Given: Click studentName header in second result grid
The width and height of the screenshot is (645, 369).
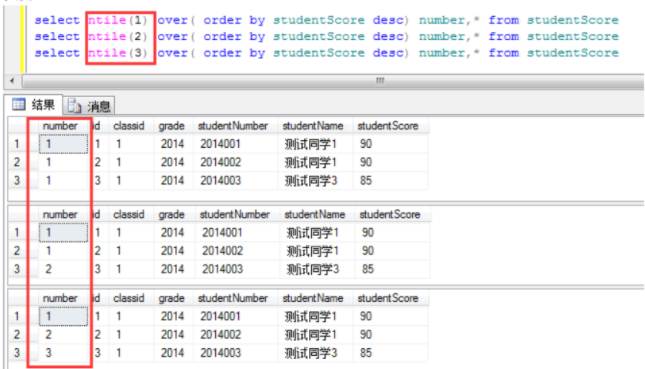Looking at the screenshot, I should coord(314,214).
